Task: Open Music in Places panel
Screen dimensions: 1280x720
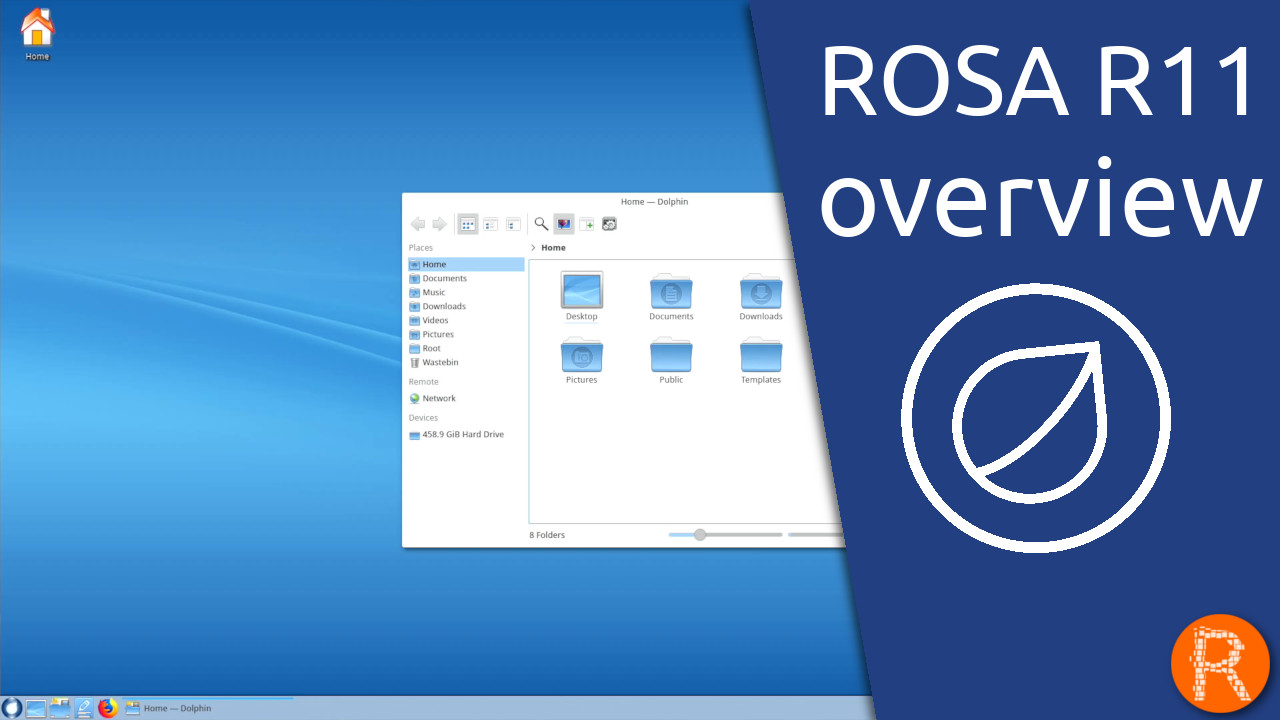Action: (466, 292)
